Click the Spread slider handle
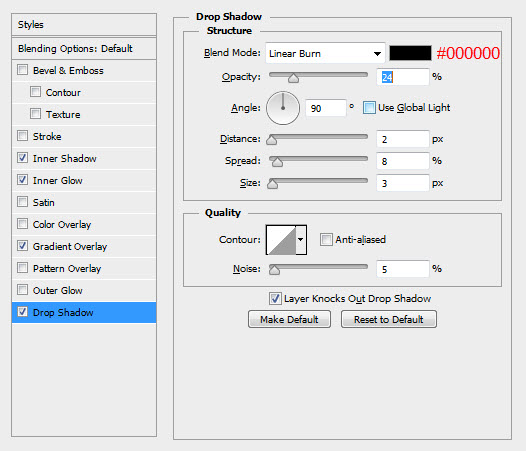The image size is (526, 451). point(277,162)
